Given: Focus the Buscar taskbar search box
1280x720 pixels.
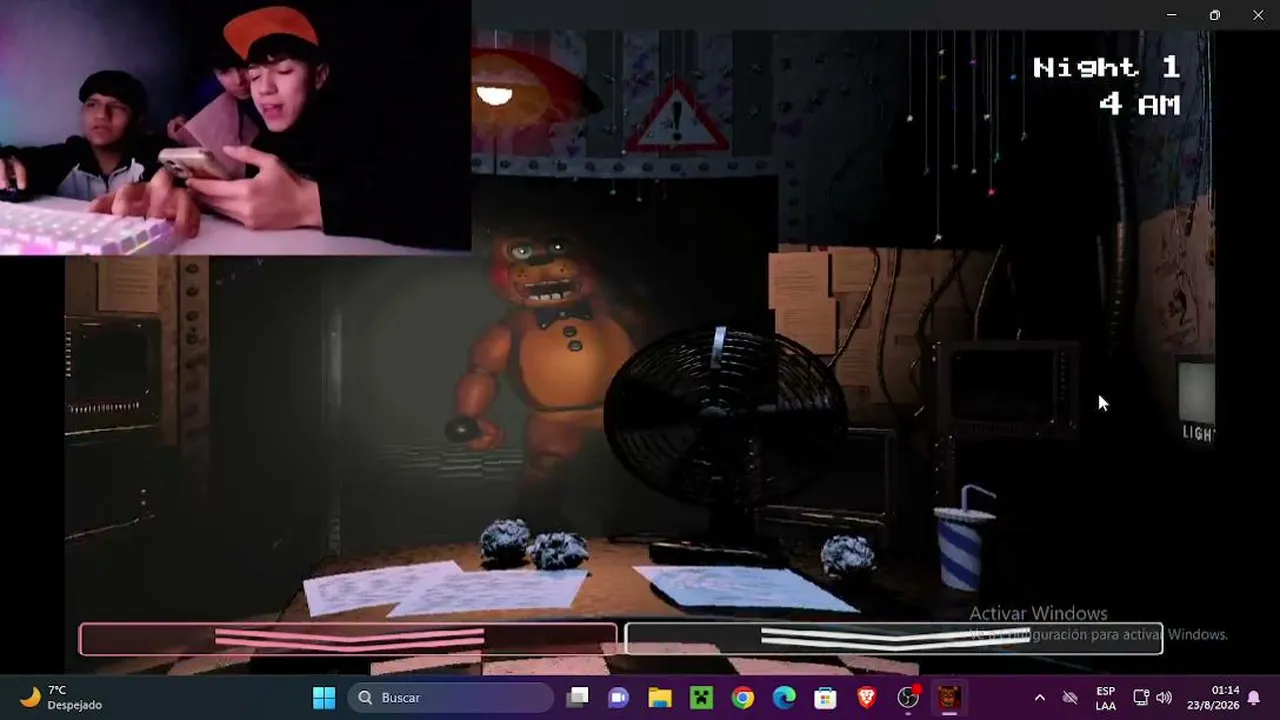Looking at the screenshot, I should tap(451, 698).
